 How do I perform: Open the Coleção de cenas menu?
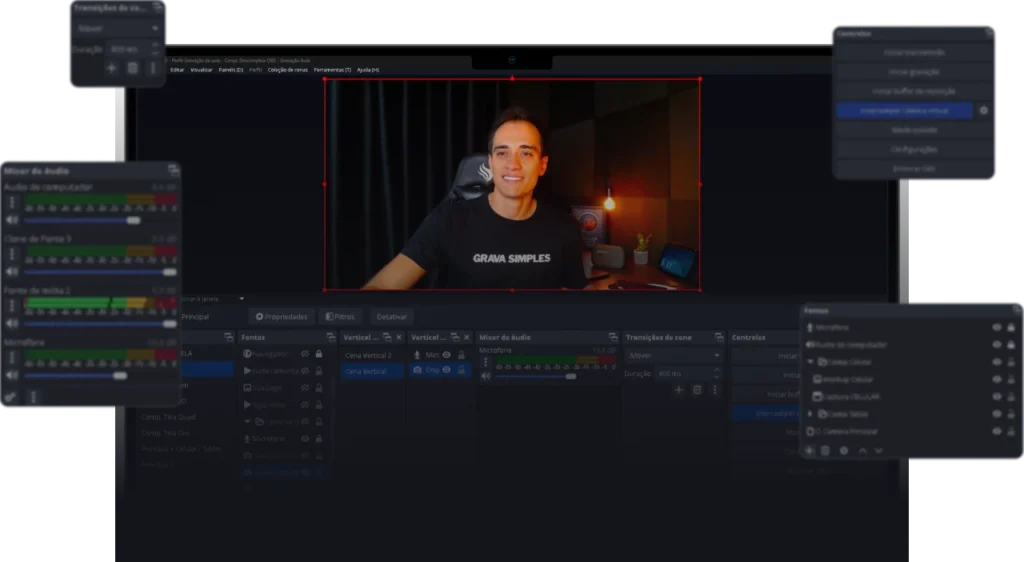pyautogui.click(x=287, y=70)
